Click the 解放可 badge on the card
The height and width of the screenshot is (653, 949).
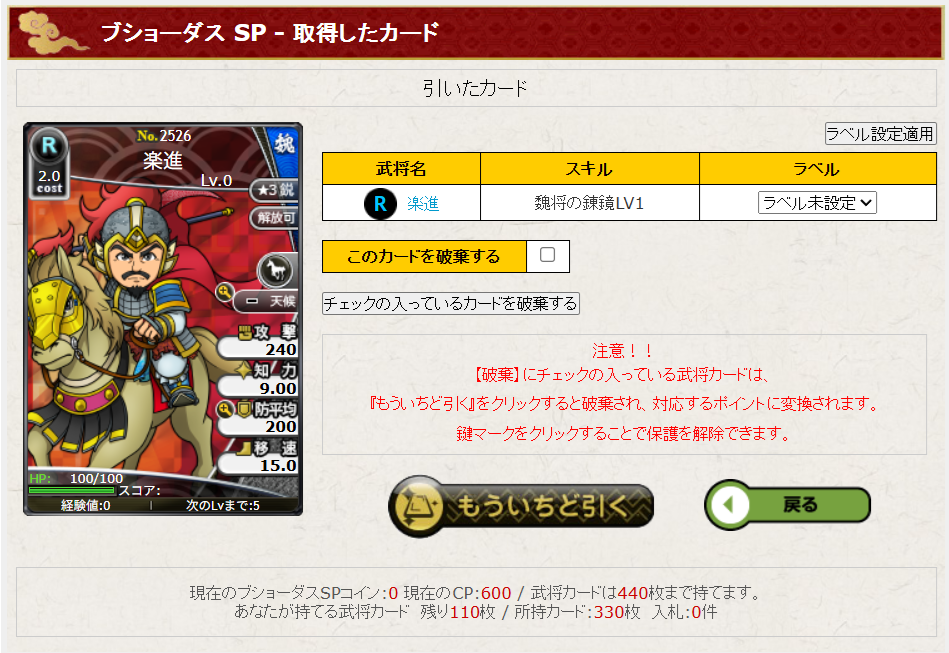tap(275, 217)
